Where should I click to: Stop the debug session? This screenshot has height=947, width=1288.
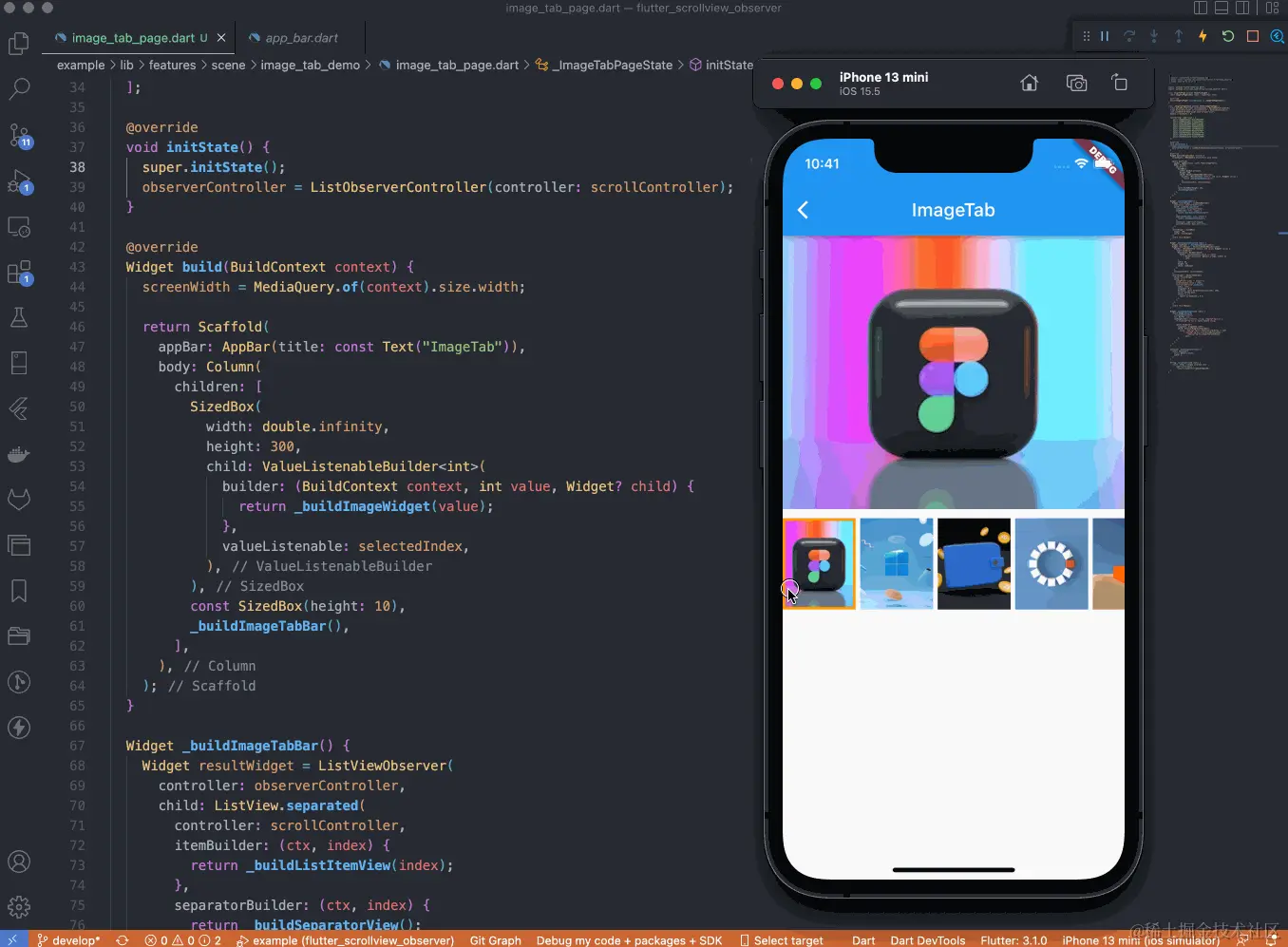pos(1253,36)
